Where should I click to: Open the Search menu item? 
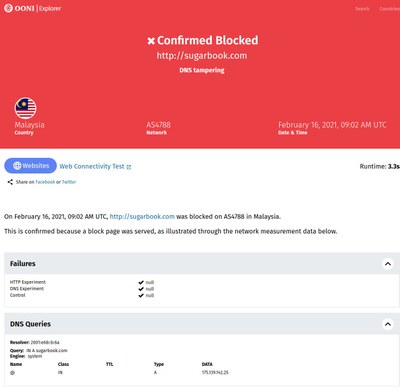point(362,9)
